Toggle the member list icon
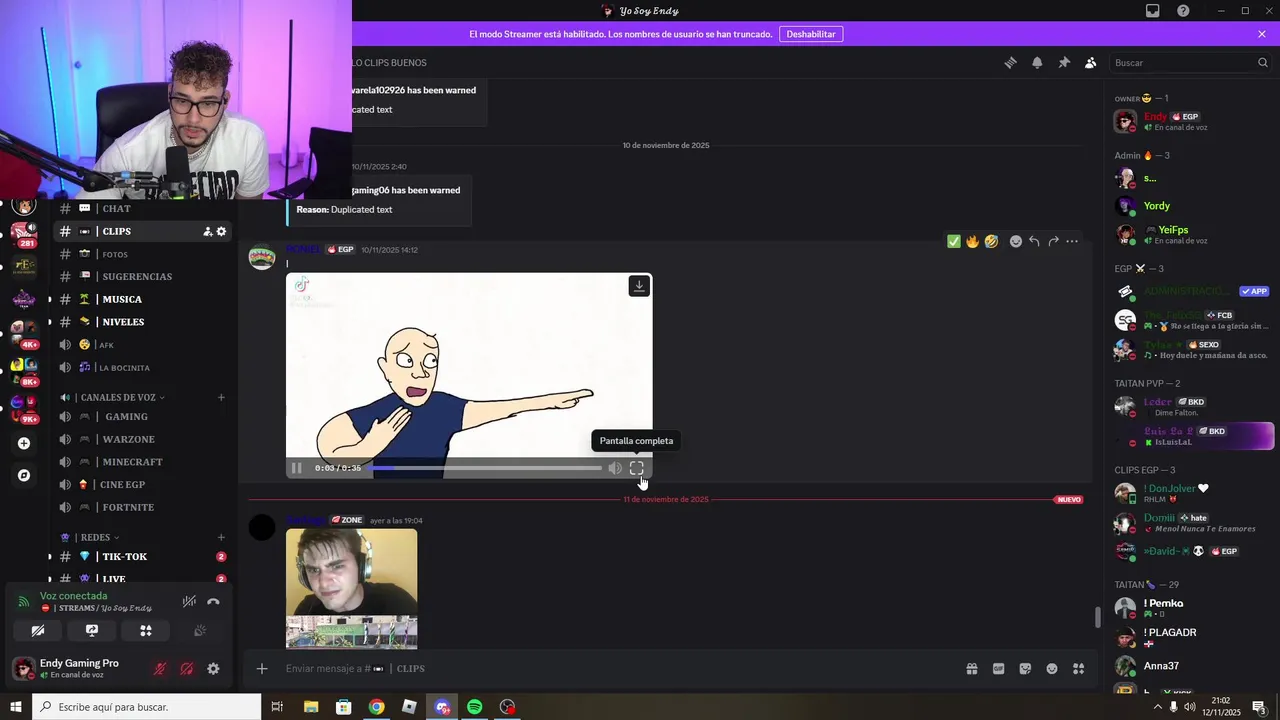Viewport: 1280px width, 720px height. [1091, 62]
